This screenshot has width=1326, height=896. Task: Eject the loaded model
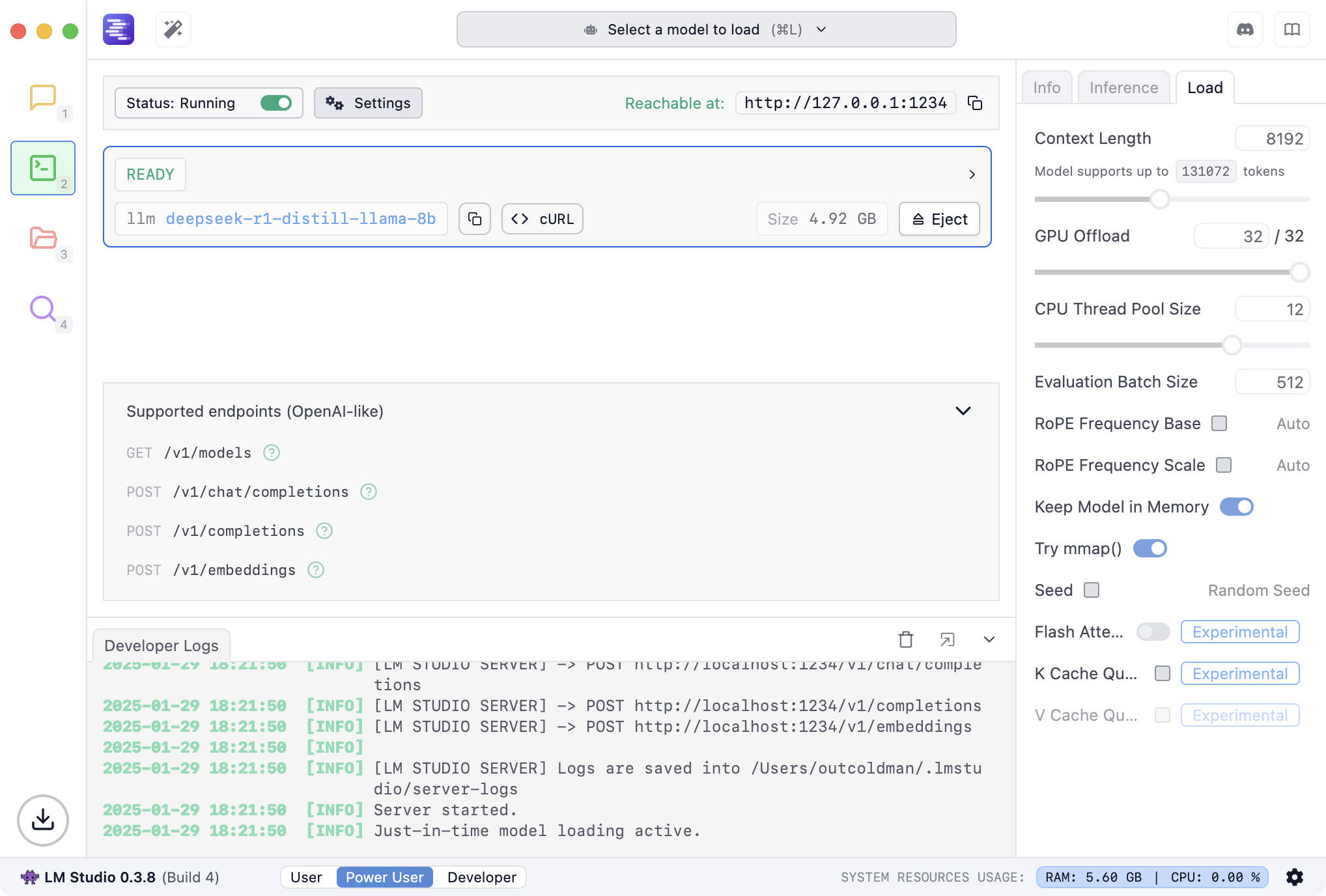tap(939, 219)
